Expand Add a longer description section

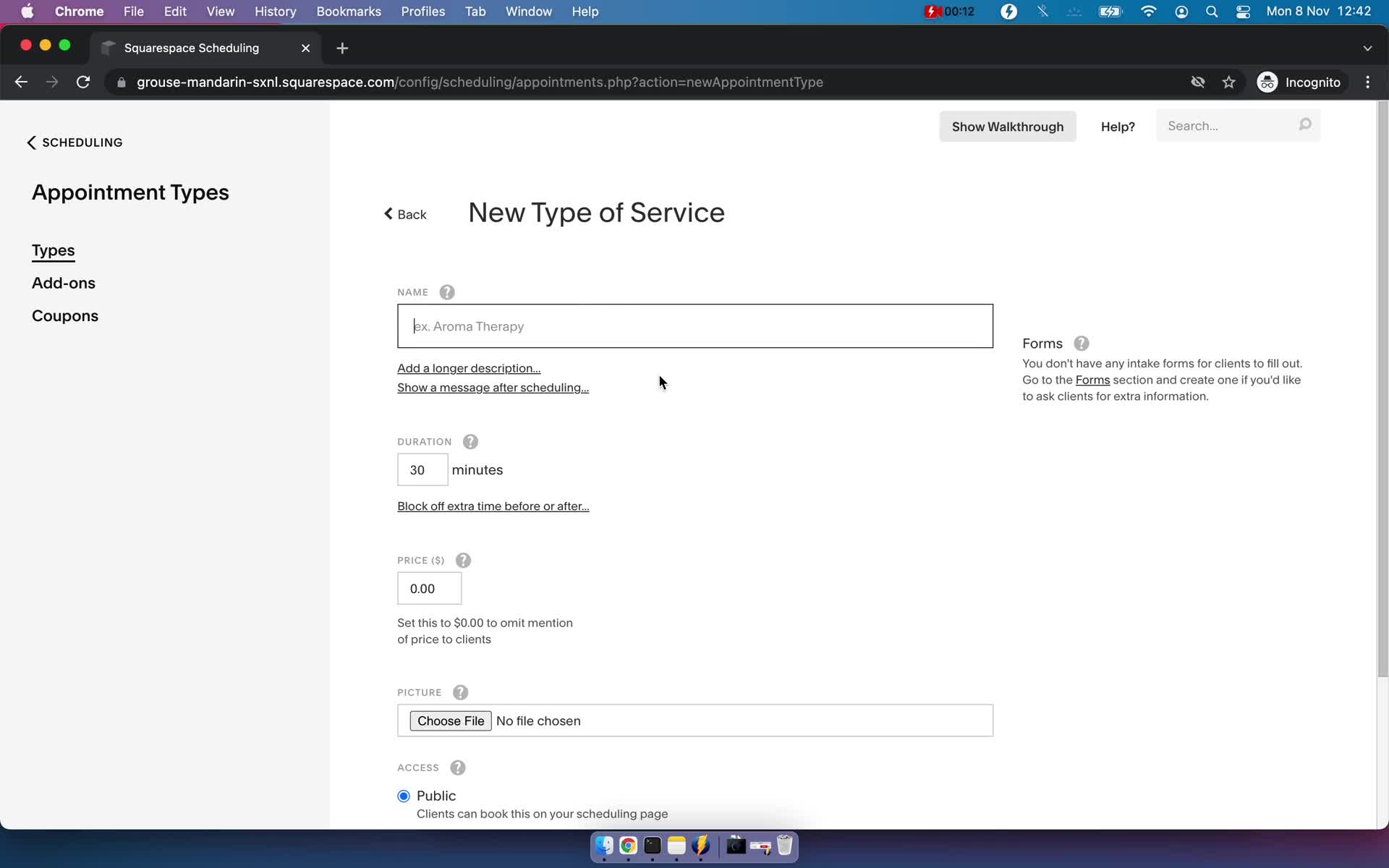[468, 367]
